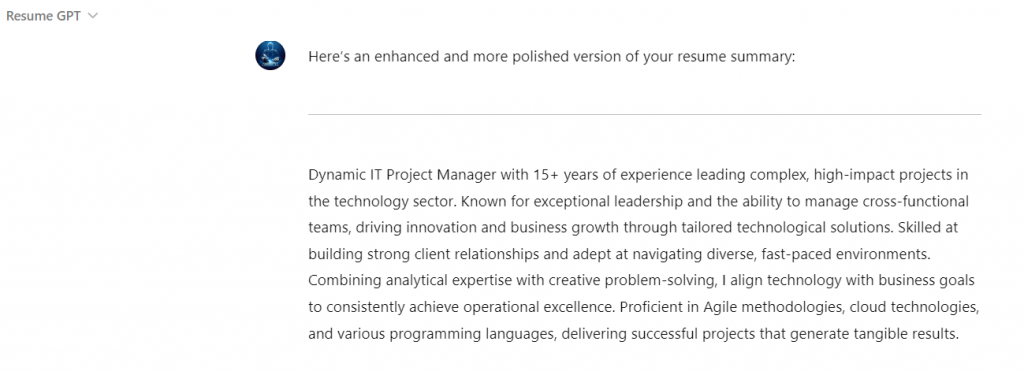Click the words 'generate tangible results'

point(874,334)
